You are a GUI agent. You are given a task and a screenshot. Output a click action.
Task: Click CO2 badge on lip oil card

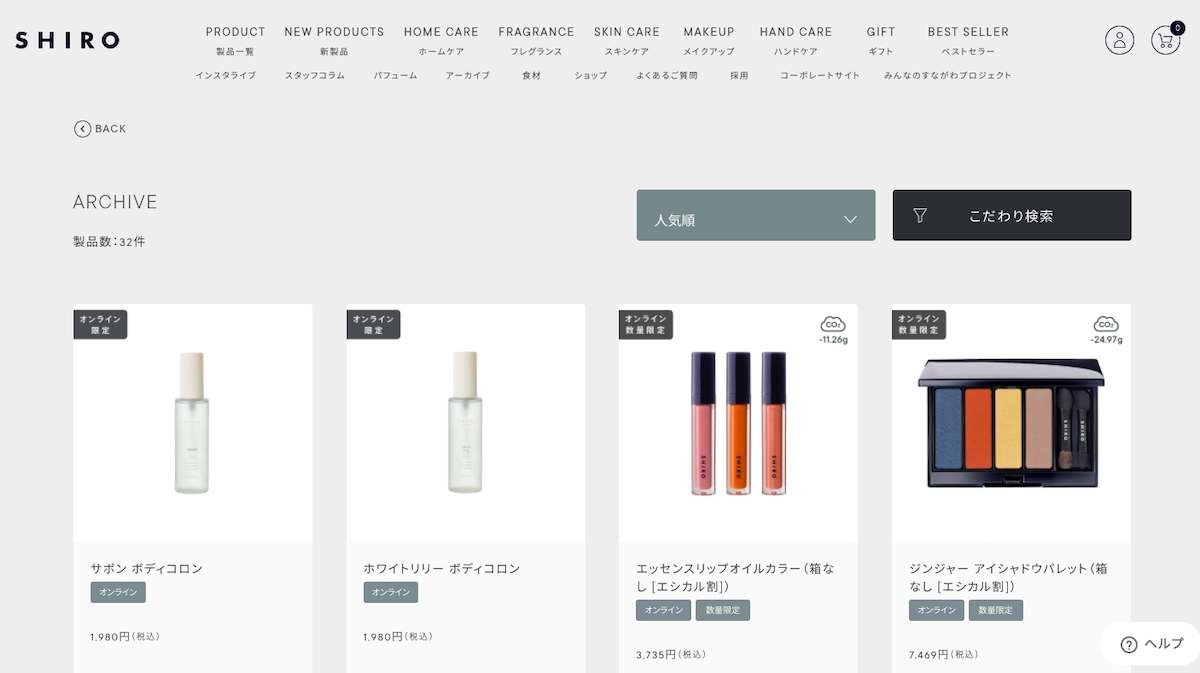832,329
